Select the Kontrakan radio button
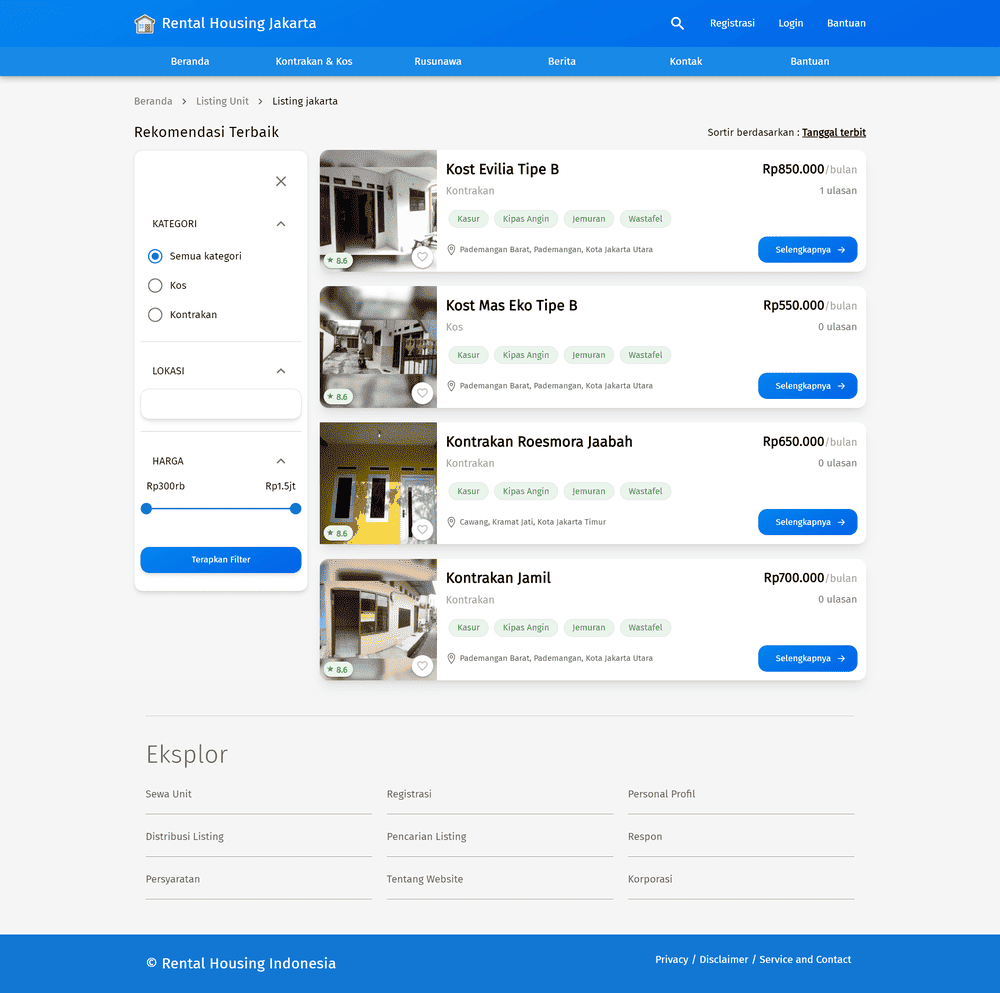 pyautogui.click(x=155, y=315)
